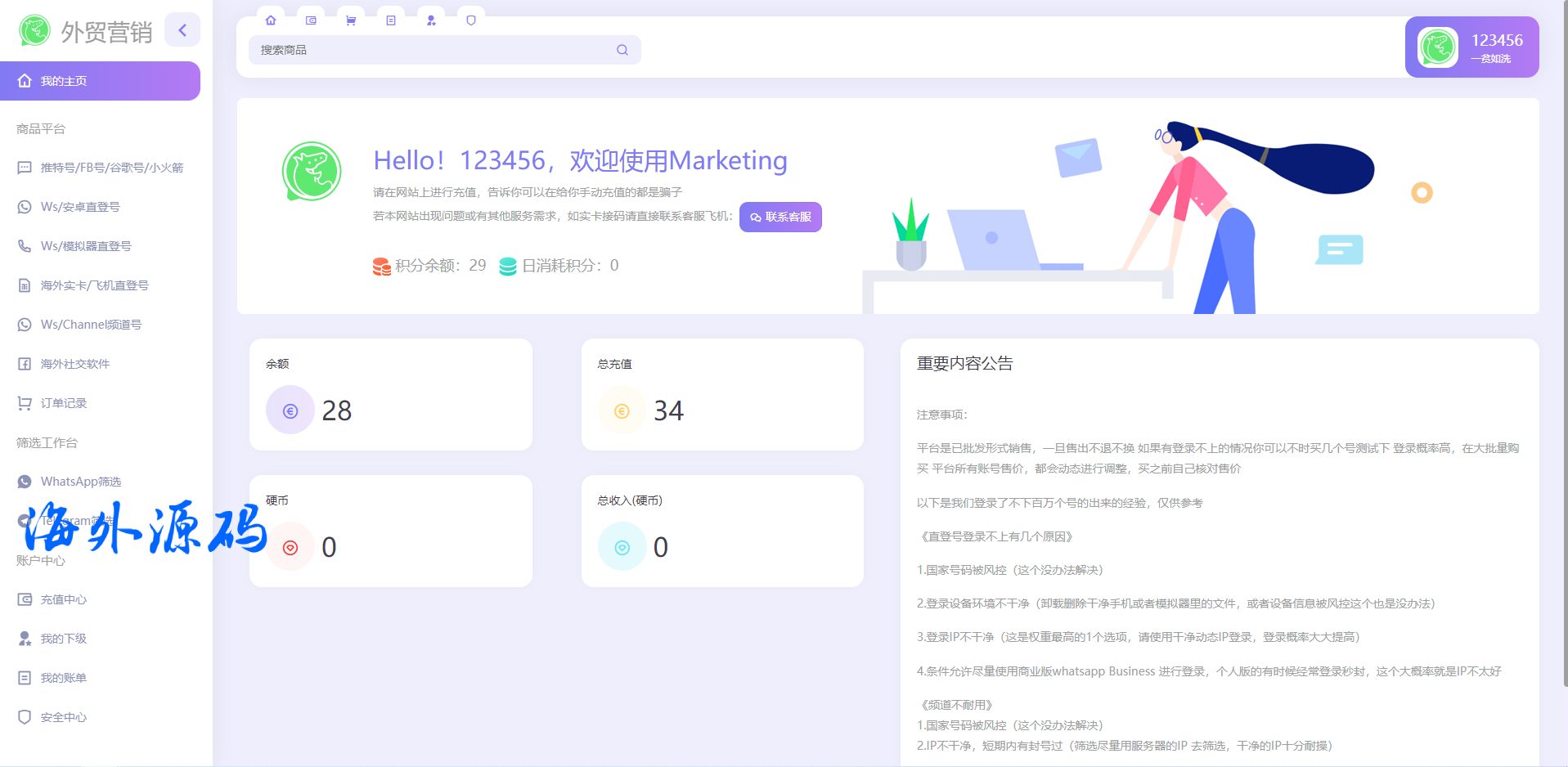Open the wallet icon in top toolbar
1568x767 pixels.
pos(311,20)
